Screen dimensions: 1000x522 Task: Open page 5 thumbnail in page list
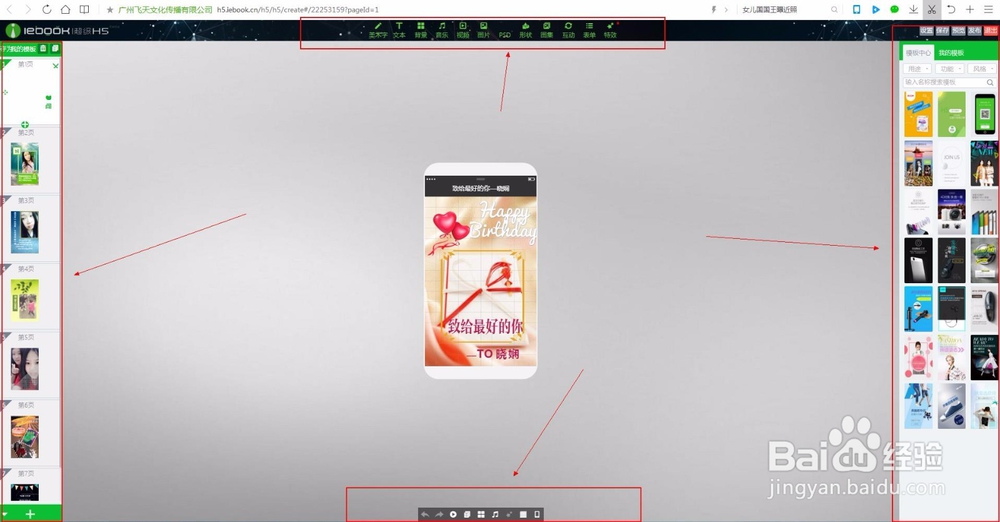[25, 369]
